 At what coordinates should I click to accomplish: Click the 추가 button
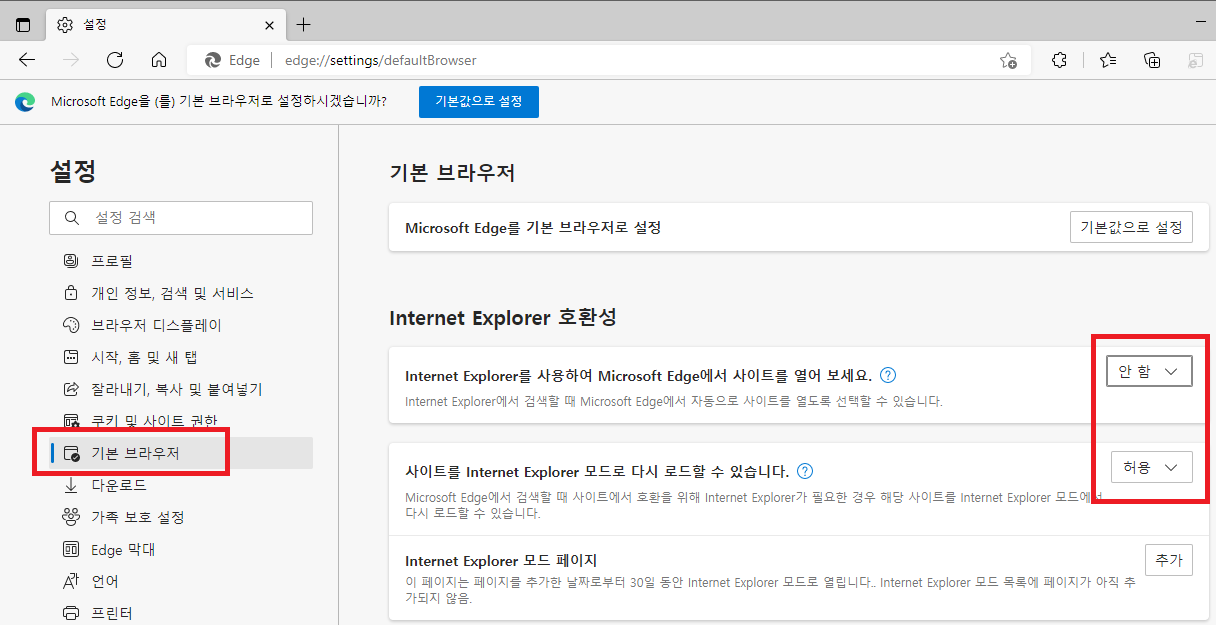click(1169, 560)
